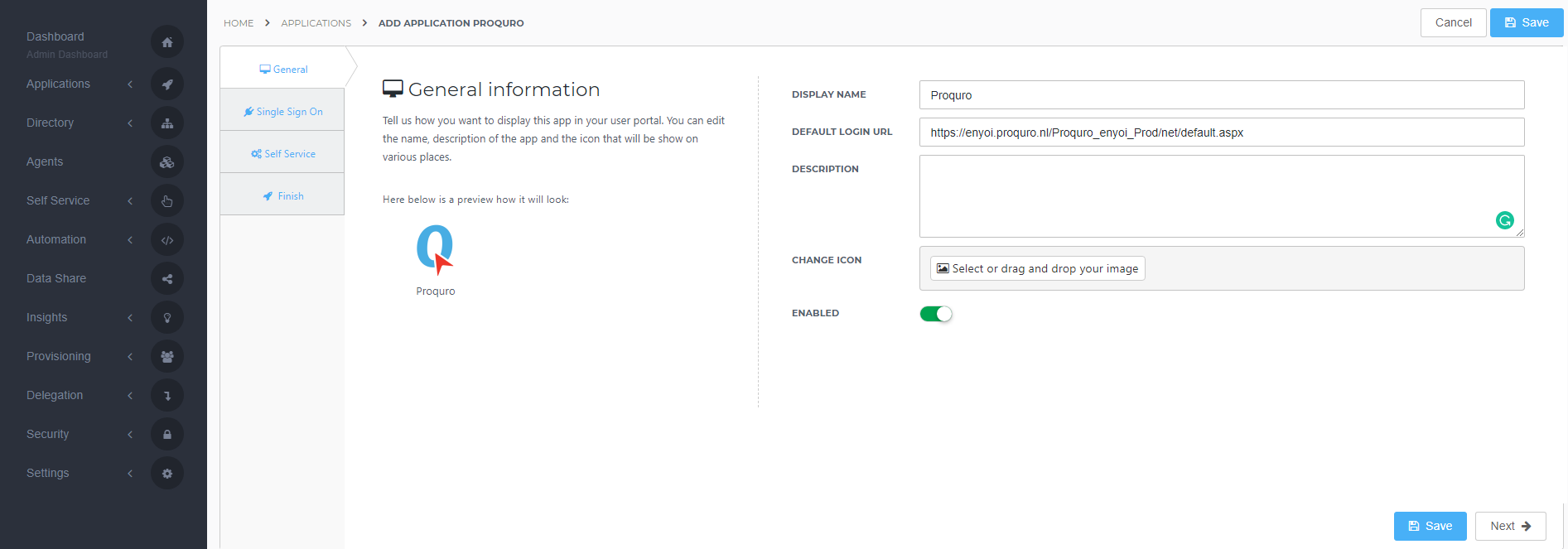Click the Dashboard home icon

coord(167,42)
